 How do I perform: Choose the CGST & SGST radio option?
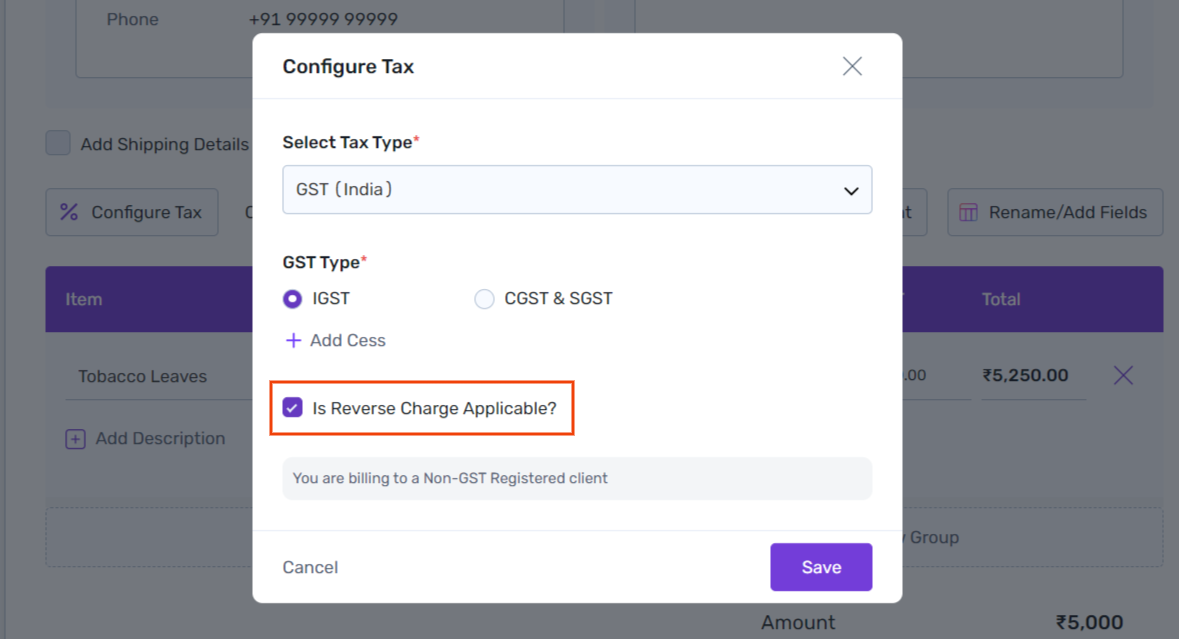coord(484,299)
